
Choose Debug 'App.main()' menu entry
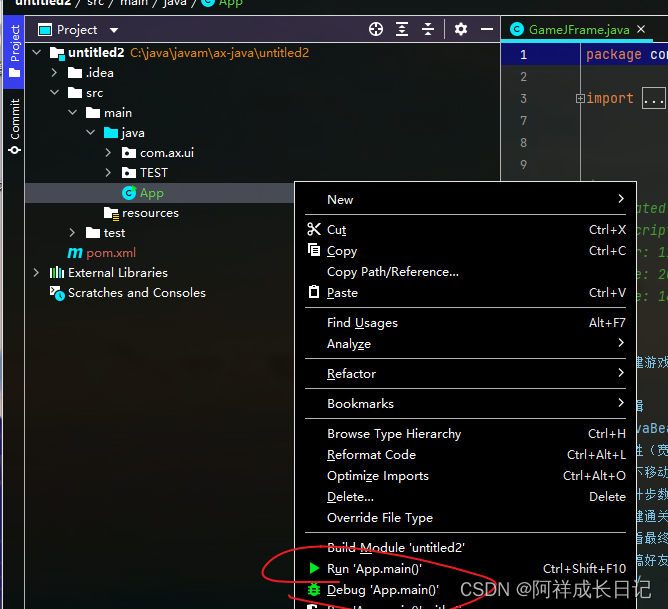[x=382, y=590]
